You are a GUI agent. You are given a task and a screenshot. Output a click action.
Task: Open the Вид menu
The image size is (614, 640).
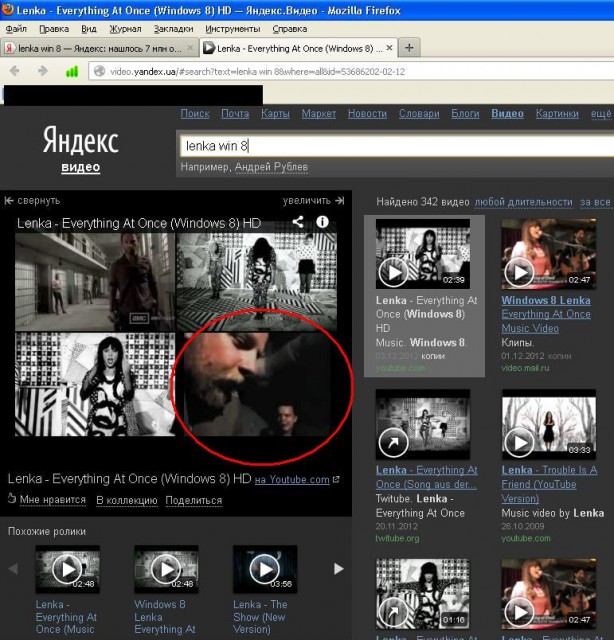89,29
